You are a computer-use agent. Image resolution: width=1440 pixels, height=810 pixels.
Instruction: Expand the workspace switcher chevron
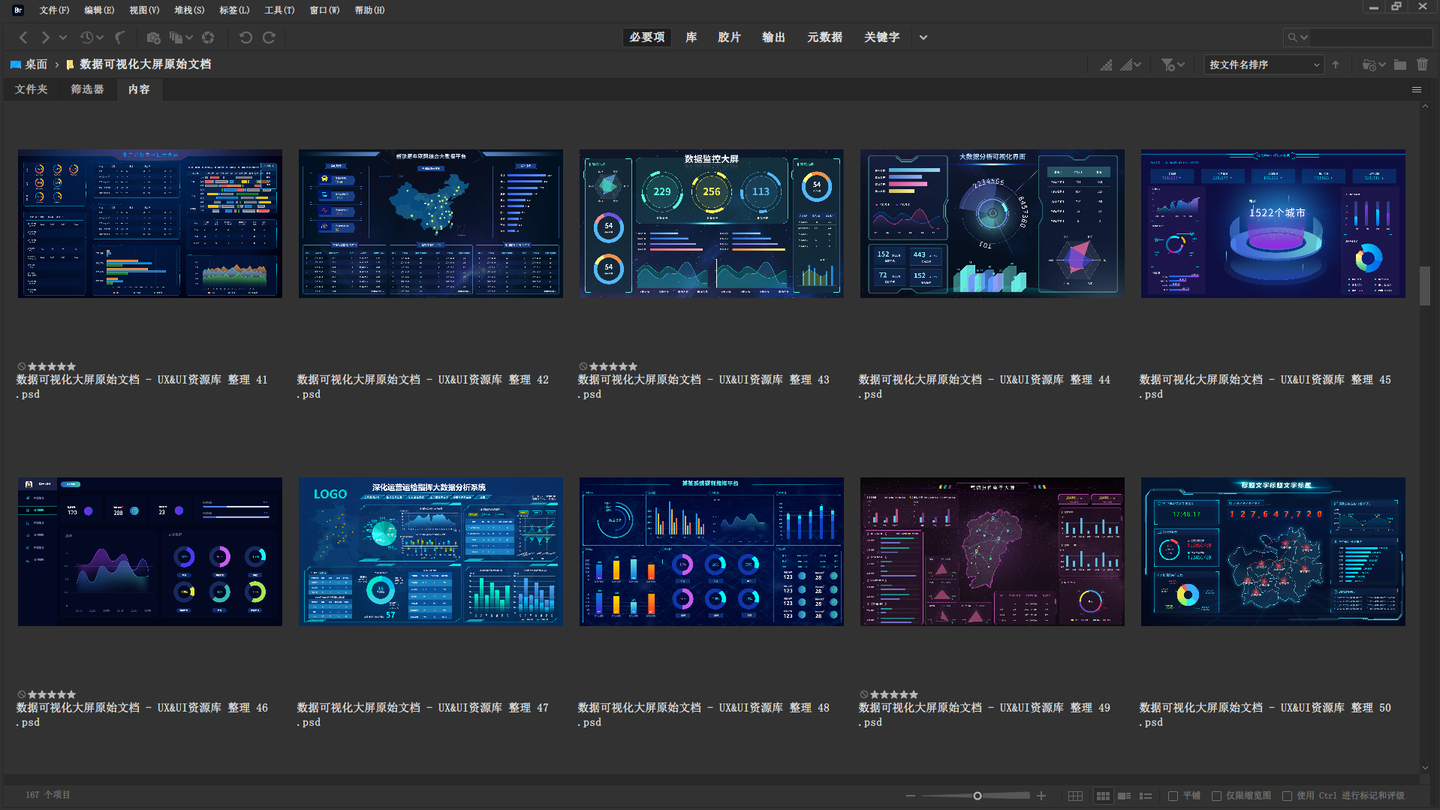(923, 38)
